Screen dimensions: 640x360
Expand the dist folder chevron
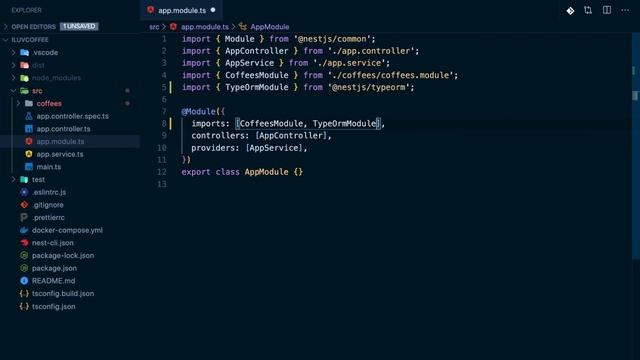click(x=13, y=65)
